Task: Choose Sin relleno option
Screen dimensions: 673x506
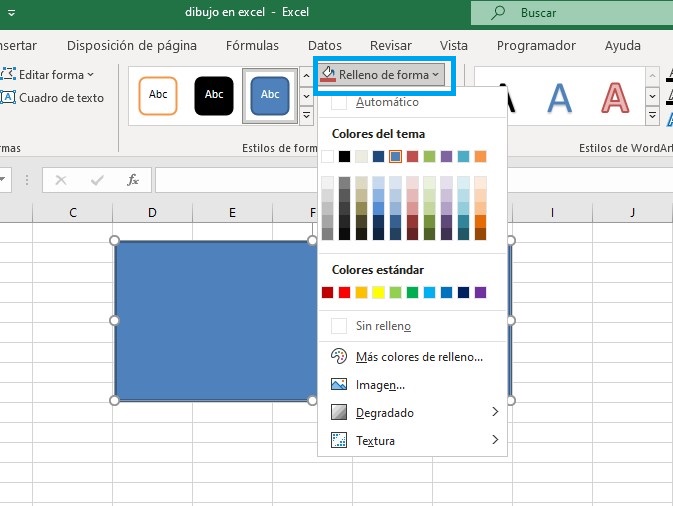Action: point(412,326)
